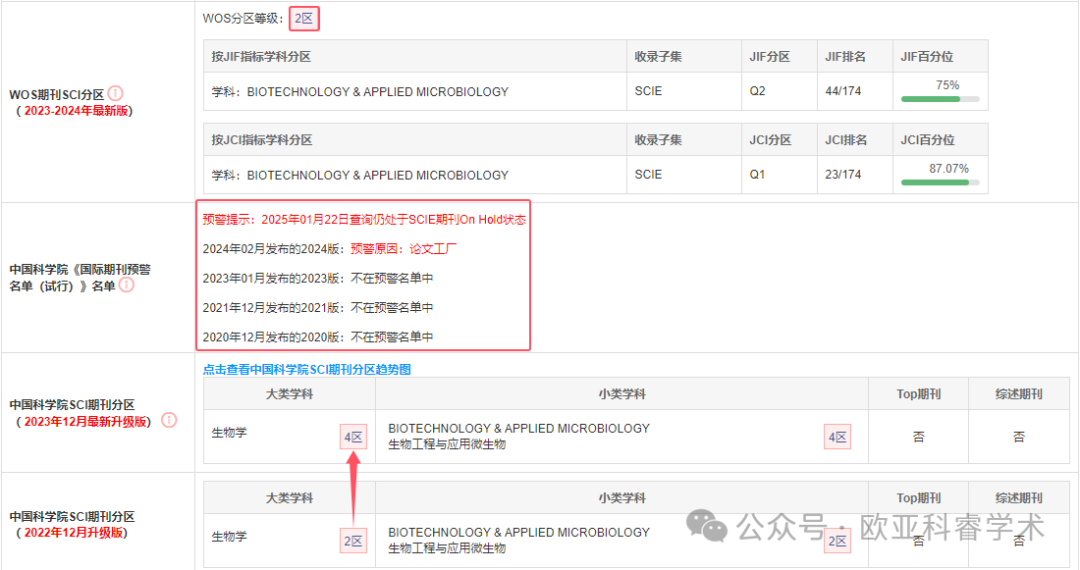Viewport: 1080px width, 570px height.
Task: Click the WOS分区等级 2区 badge
Action: pyautogui.click(x=304, y=19)
